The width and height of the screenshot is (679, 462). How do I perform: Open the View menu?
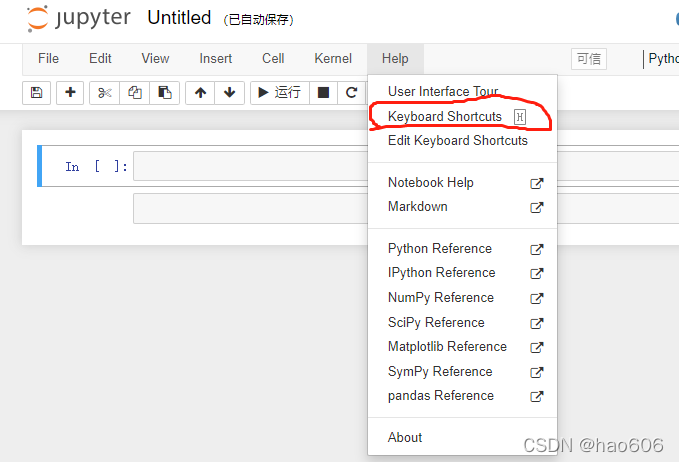(x=155, y=58)
